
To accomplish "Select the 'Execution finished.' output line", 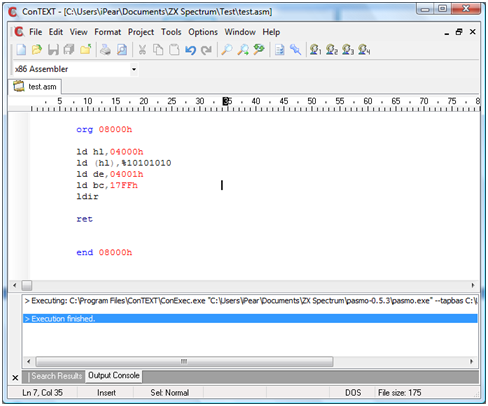I will point(250,319).
